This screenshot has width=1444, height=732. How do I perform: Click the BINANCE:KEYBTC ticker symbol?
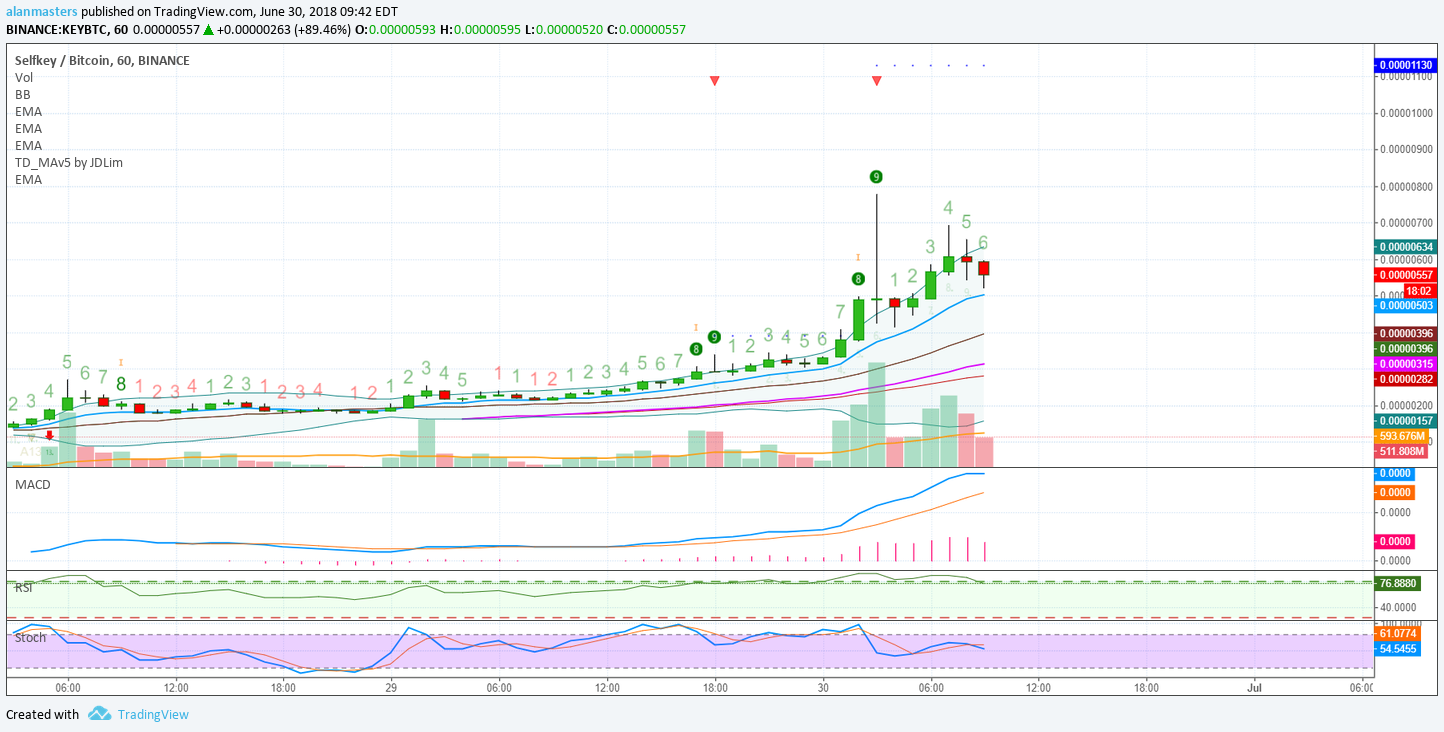[x=56, y=30]
